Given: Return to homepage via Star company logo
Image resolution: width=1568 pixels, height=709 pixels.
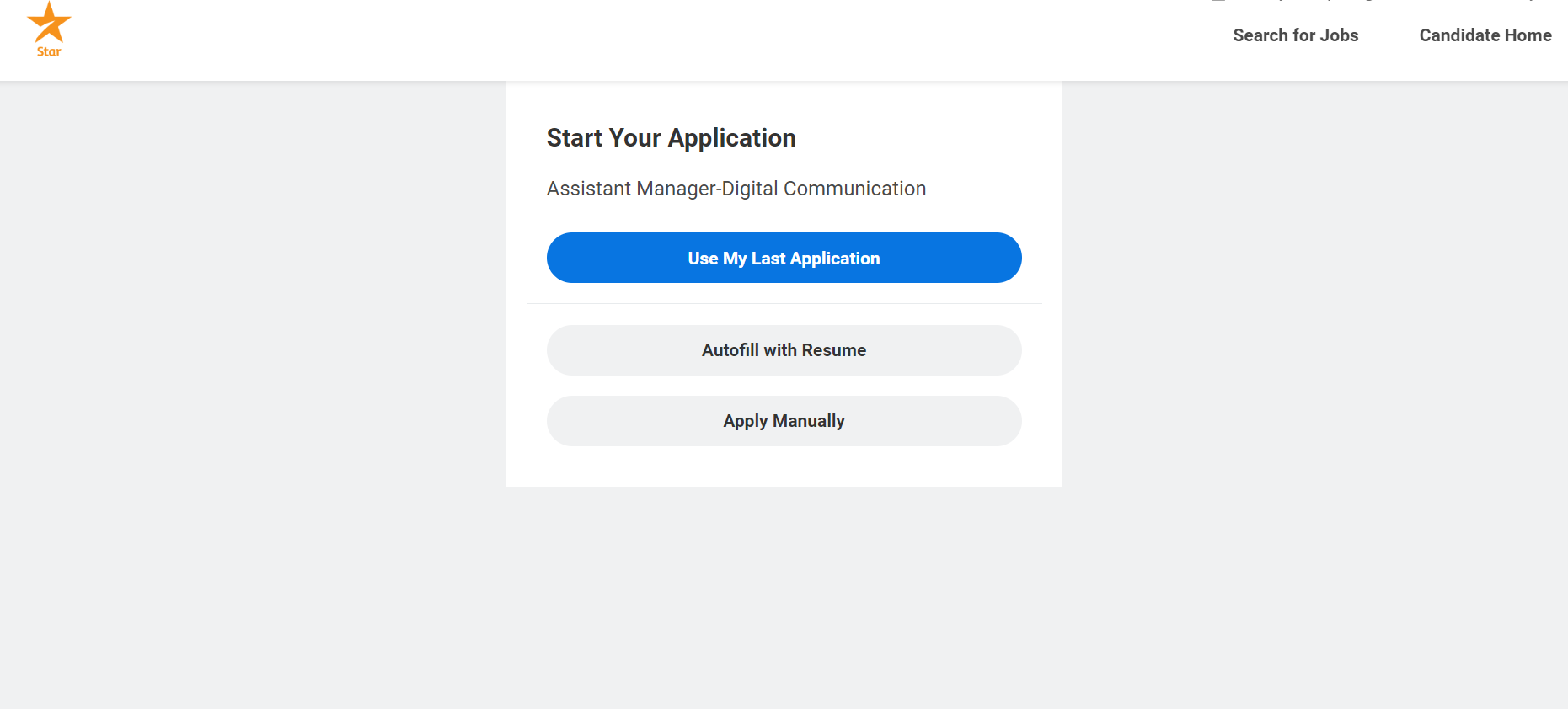Looking at the screenshot, I should 49,29.
